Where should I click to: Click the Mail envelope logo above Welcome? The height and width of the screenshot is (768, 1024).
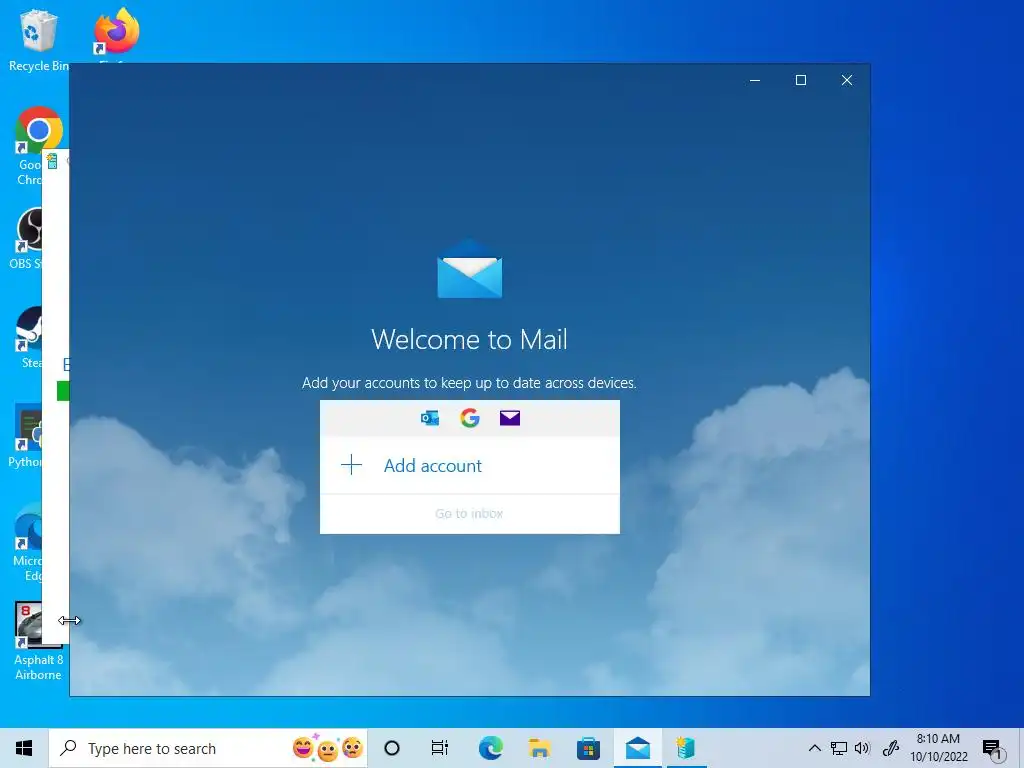coord(470,269)
